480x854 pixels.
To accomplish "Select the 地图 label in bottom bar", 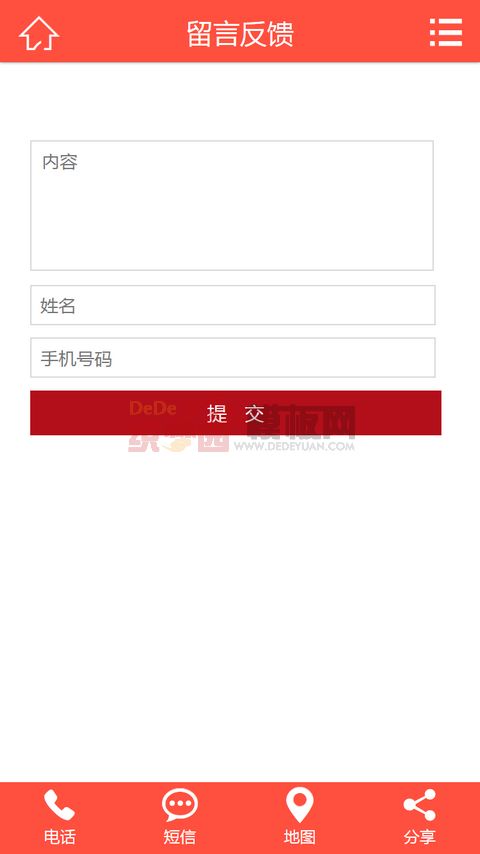I will click(x=300, y=837).
